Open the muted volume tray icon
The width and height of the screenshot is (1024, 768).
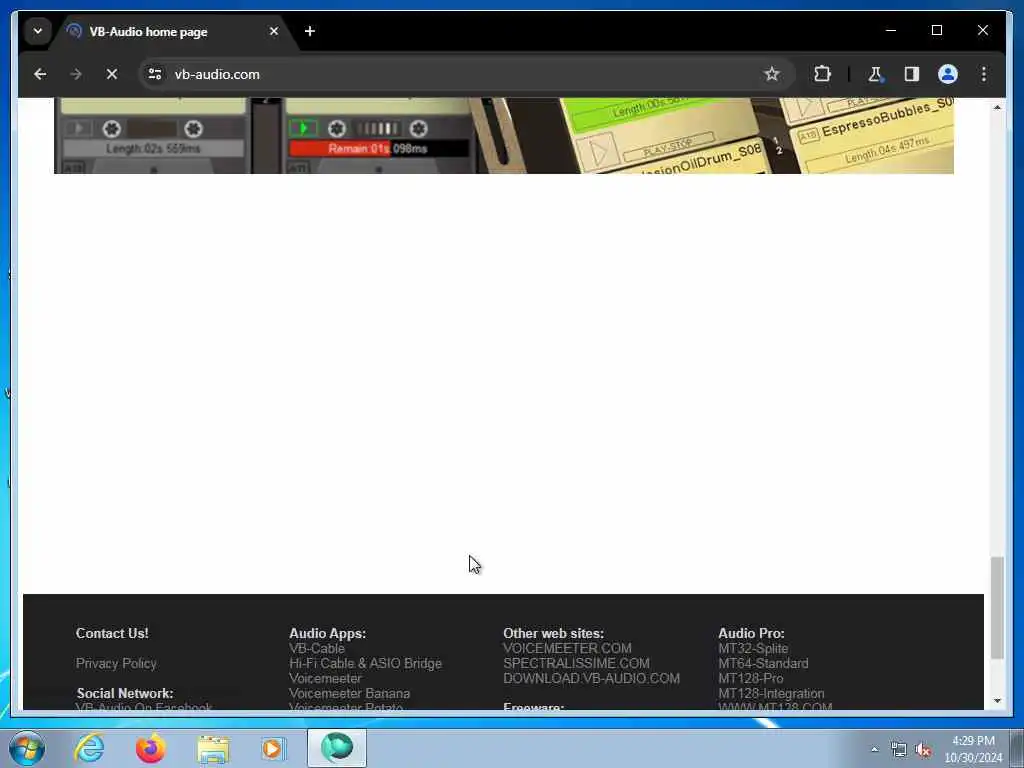click(x=923, y=749)
